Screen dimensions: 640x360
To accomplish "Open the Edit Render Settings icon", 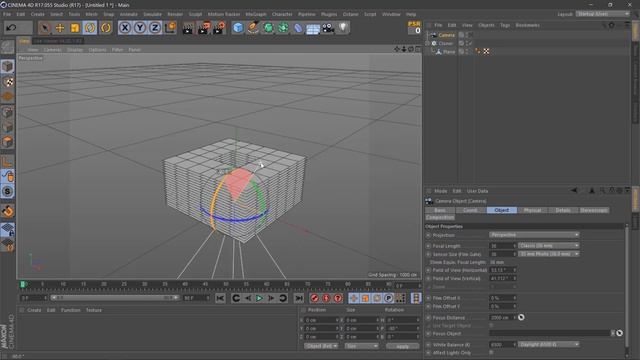I will coord(219,28).
